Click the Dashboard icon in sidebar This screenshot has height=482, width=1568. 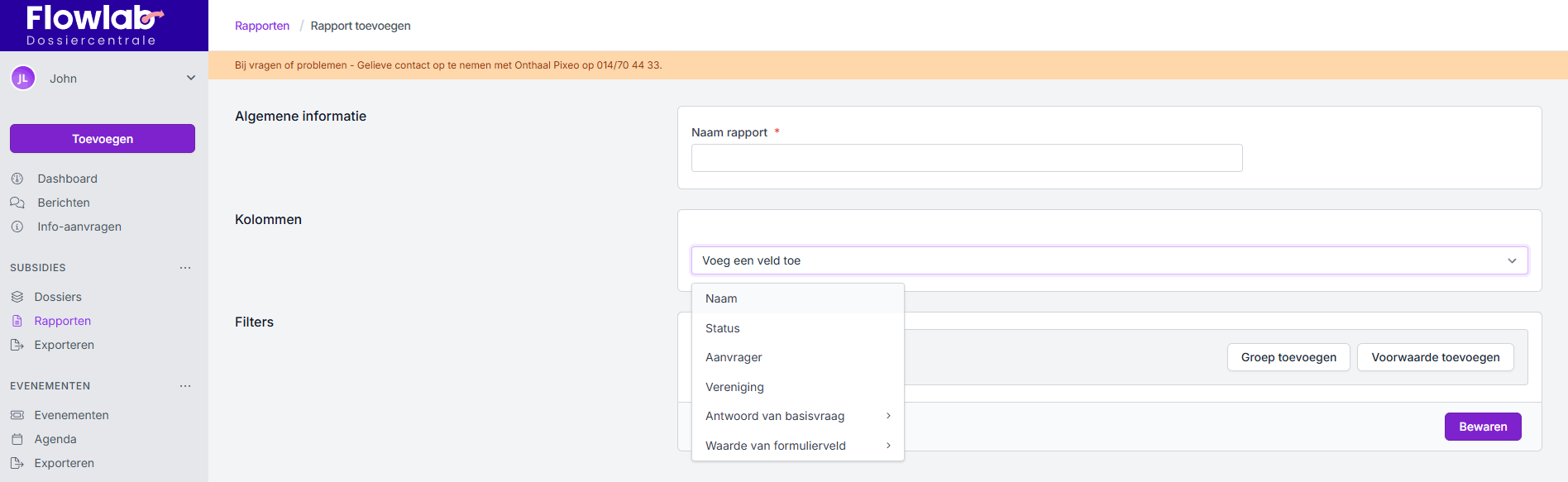point(17,179)
